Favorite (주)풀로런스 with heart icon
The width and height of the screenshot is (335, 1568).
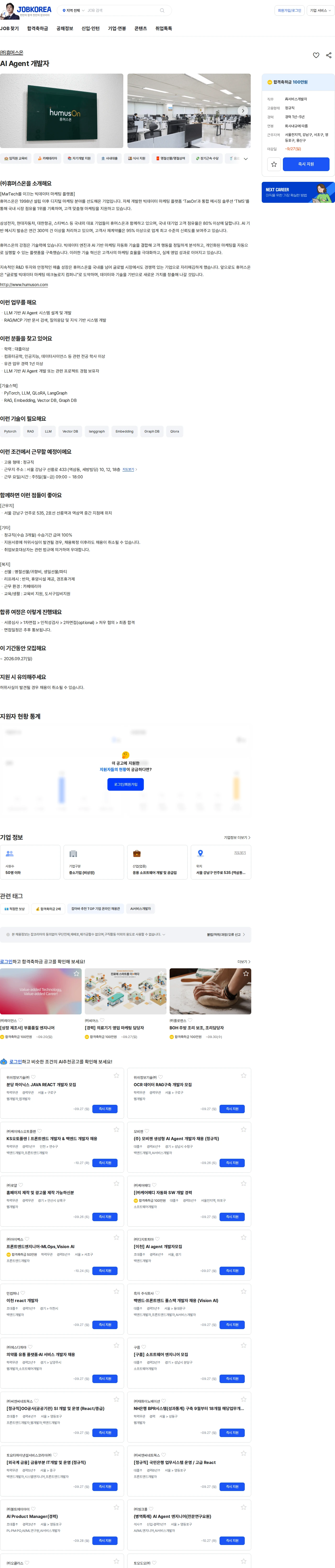(x=190, y=1021)
